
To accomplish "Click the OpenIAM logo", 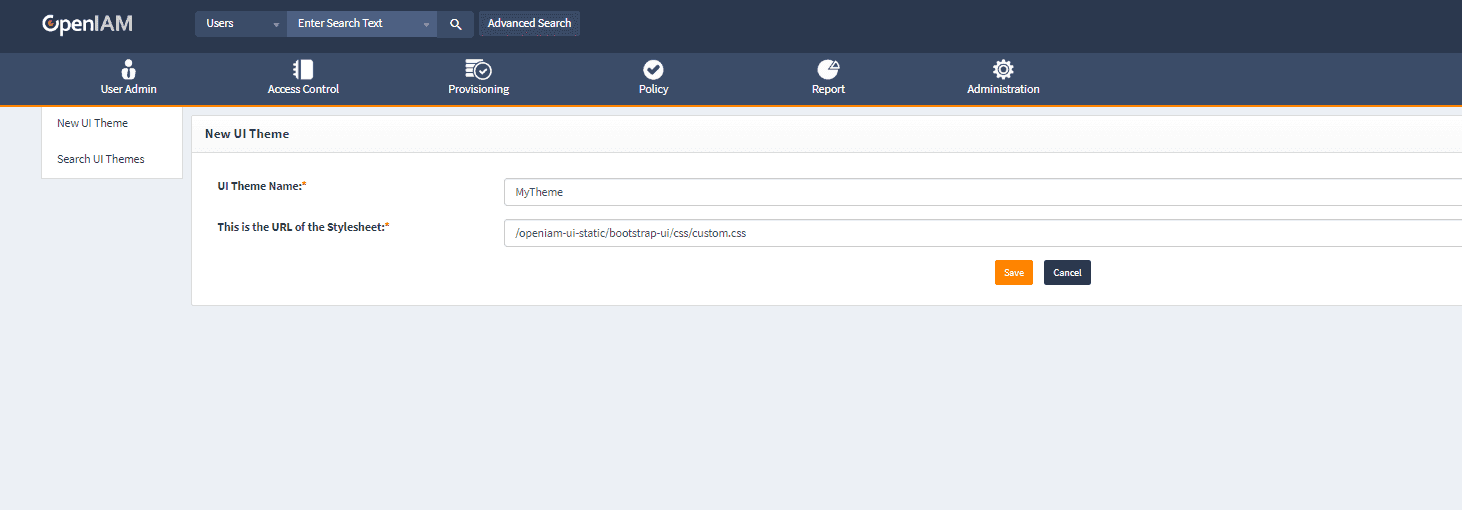I will pyautogui.click(x=87, y=24).
